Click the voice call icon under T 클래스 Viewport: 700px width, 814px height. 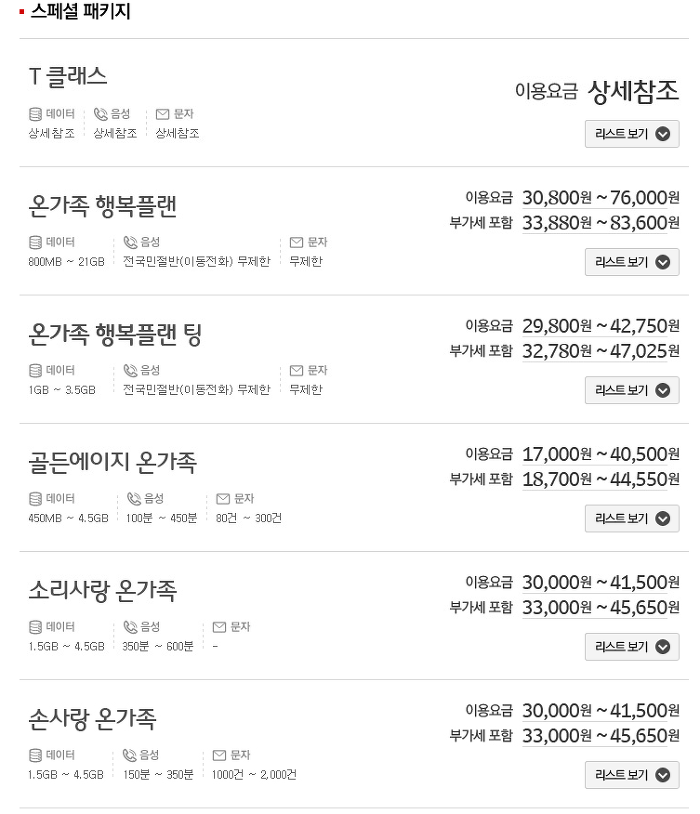100,114
